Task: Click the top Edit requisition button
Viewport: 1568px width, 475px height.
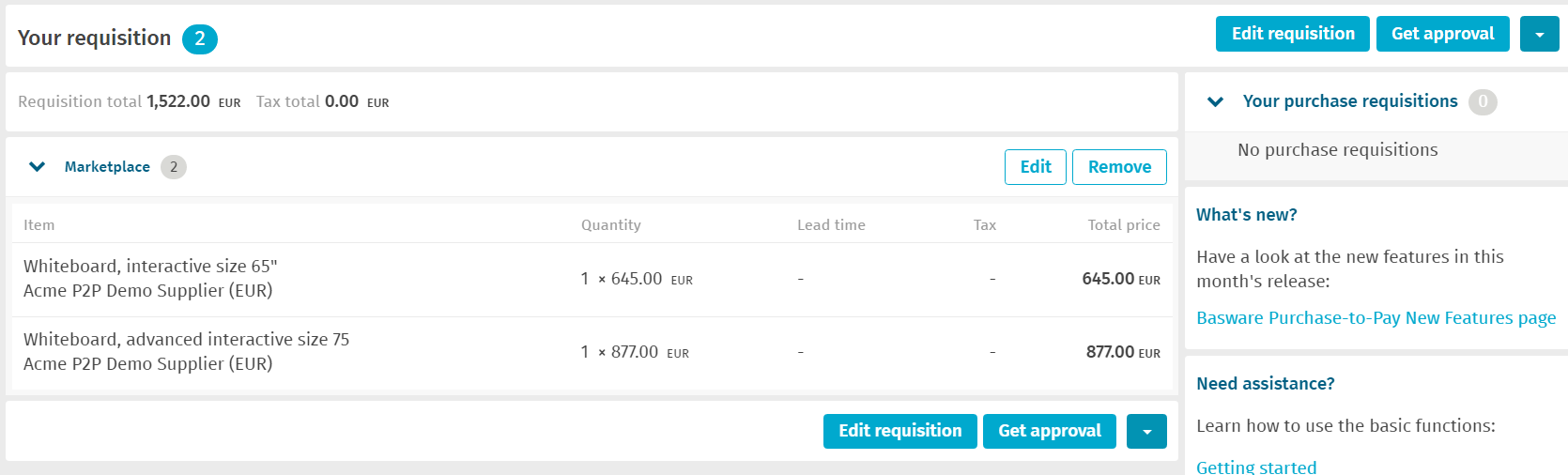Action: click(1293, 34)
